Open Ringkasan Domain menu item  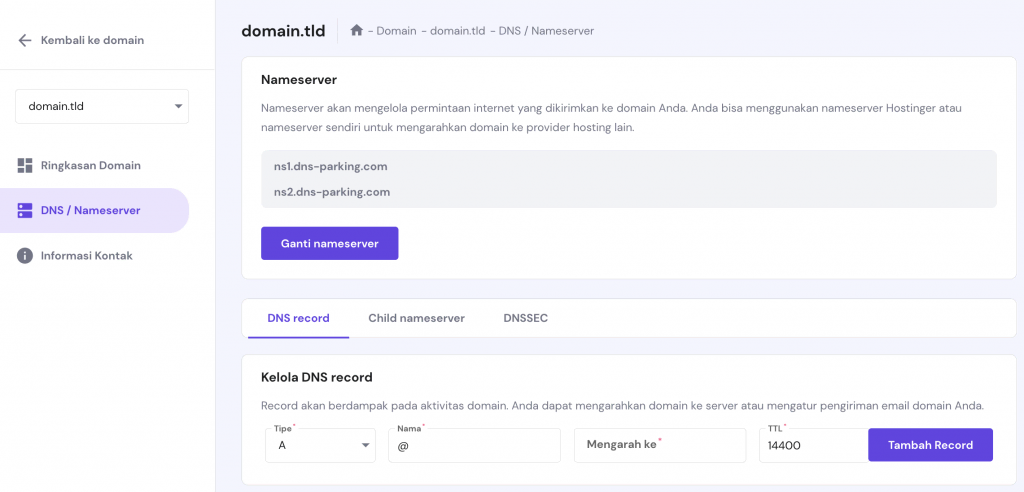[90, 165]
